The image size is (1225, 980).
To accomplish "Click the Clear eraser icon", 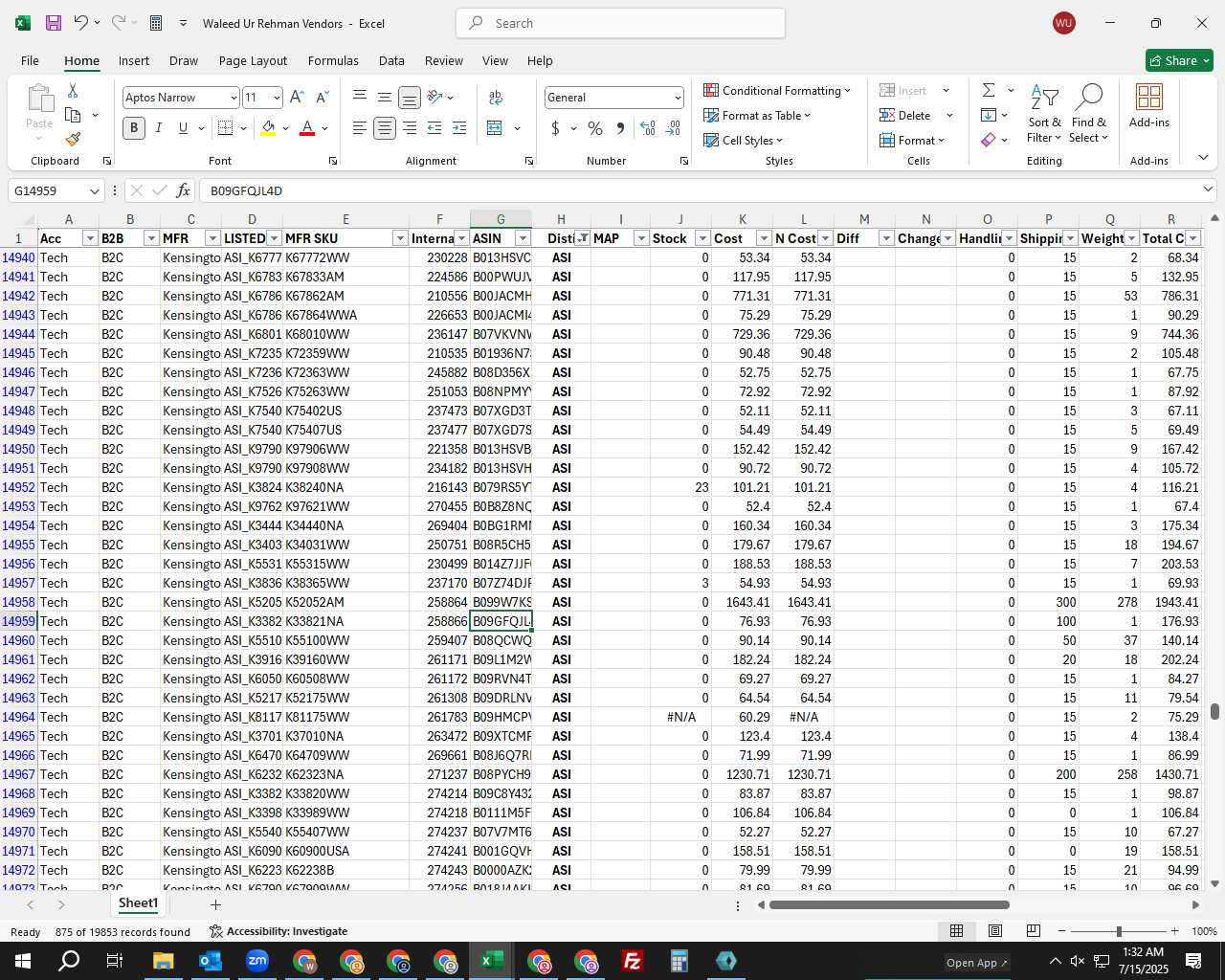I will (989, 141).
